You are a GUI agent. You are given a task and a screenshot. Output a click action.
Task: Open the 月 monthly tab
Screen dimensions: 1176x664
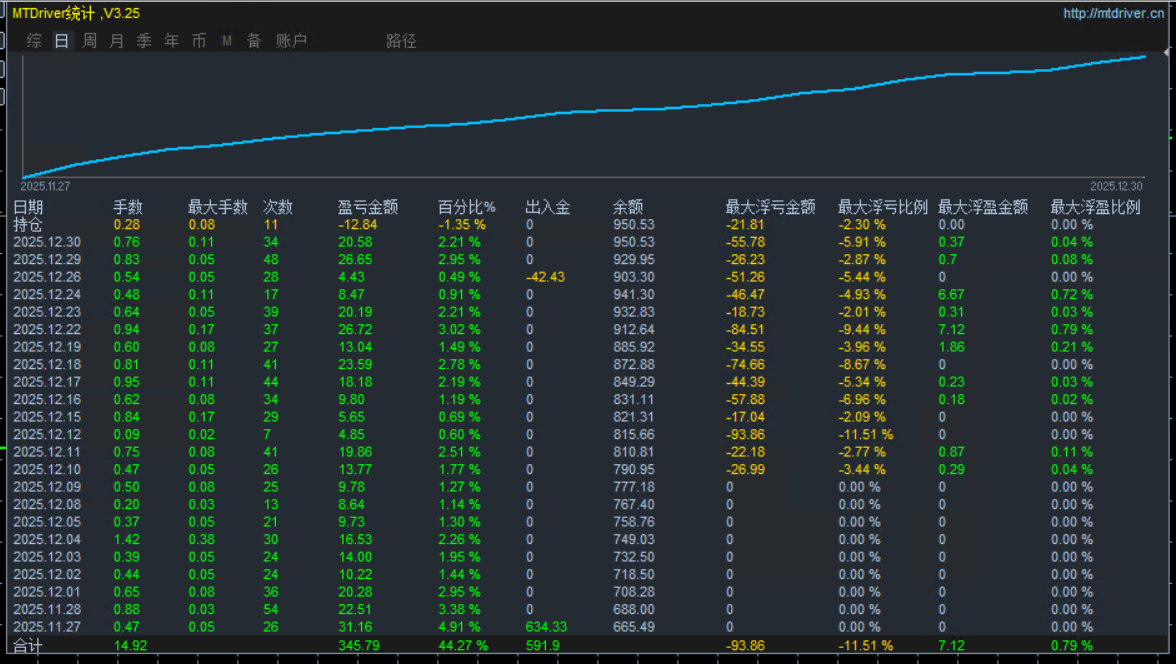117,41
